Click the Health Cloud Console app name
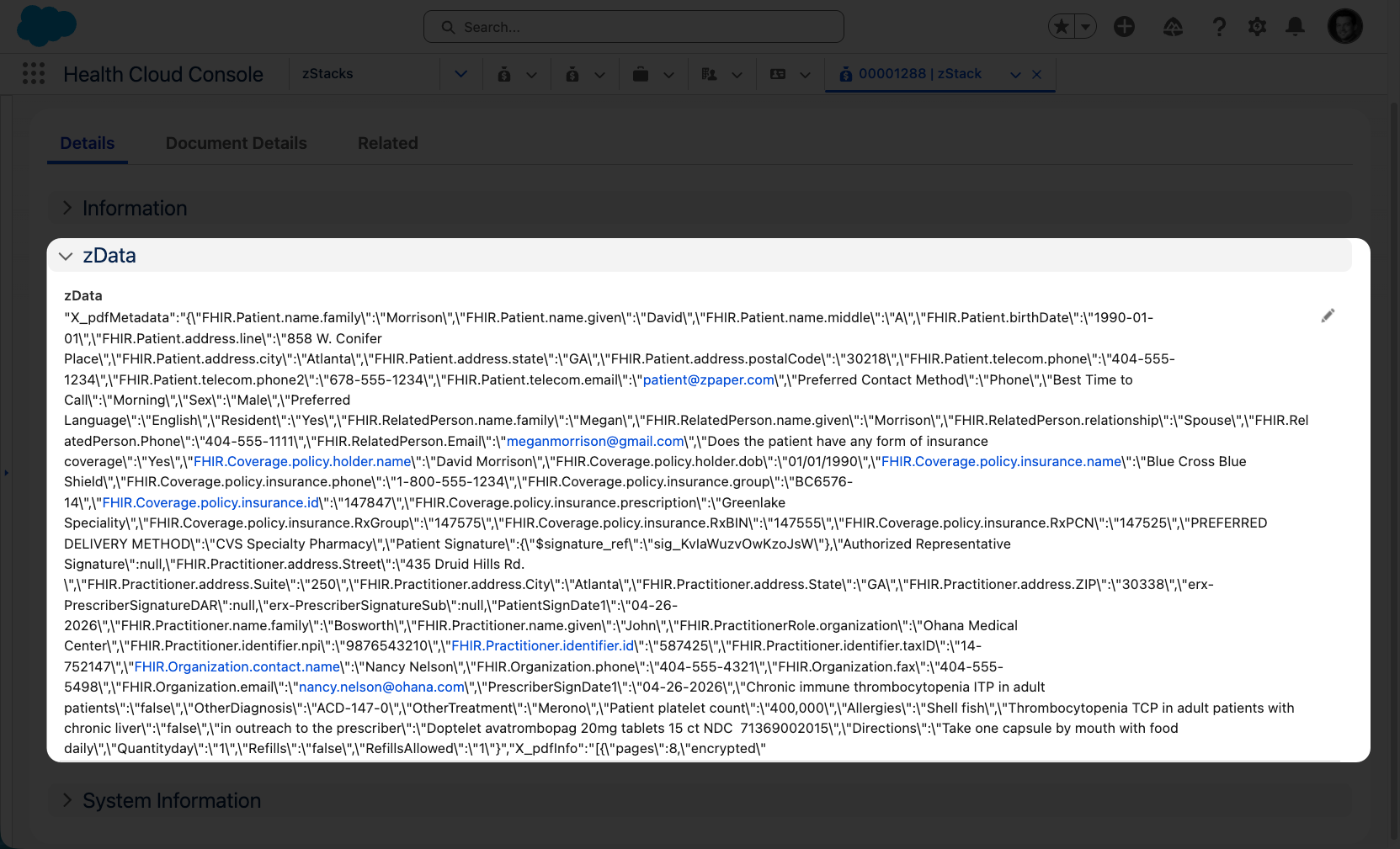 (x=163, y=74)
